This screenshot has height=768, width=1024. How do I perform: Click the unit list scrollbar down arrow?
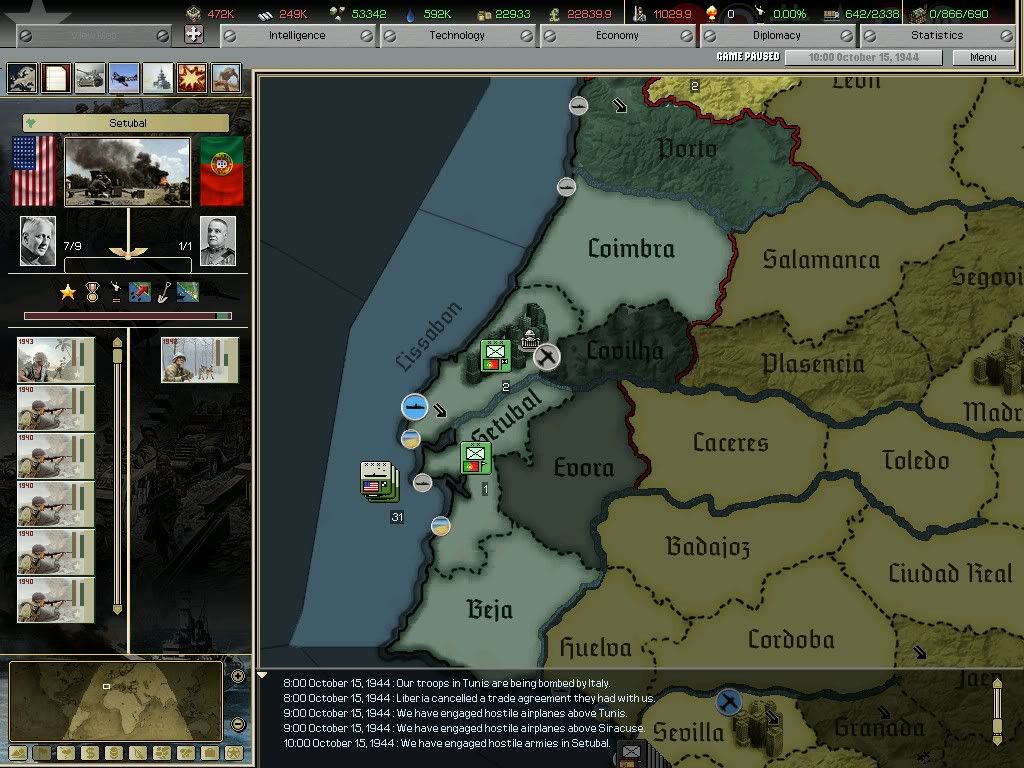click(x=117, y=608)
